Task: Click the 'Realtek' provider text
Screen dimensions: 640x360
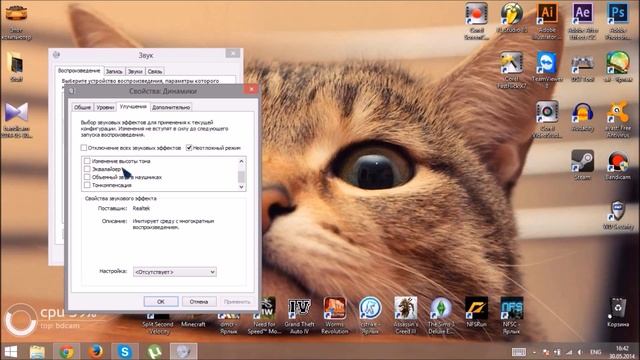Action: pyautogui.click(x=141, y=208)
